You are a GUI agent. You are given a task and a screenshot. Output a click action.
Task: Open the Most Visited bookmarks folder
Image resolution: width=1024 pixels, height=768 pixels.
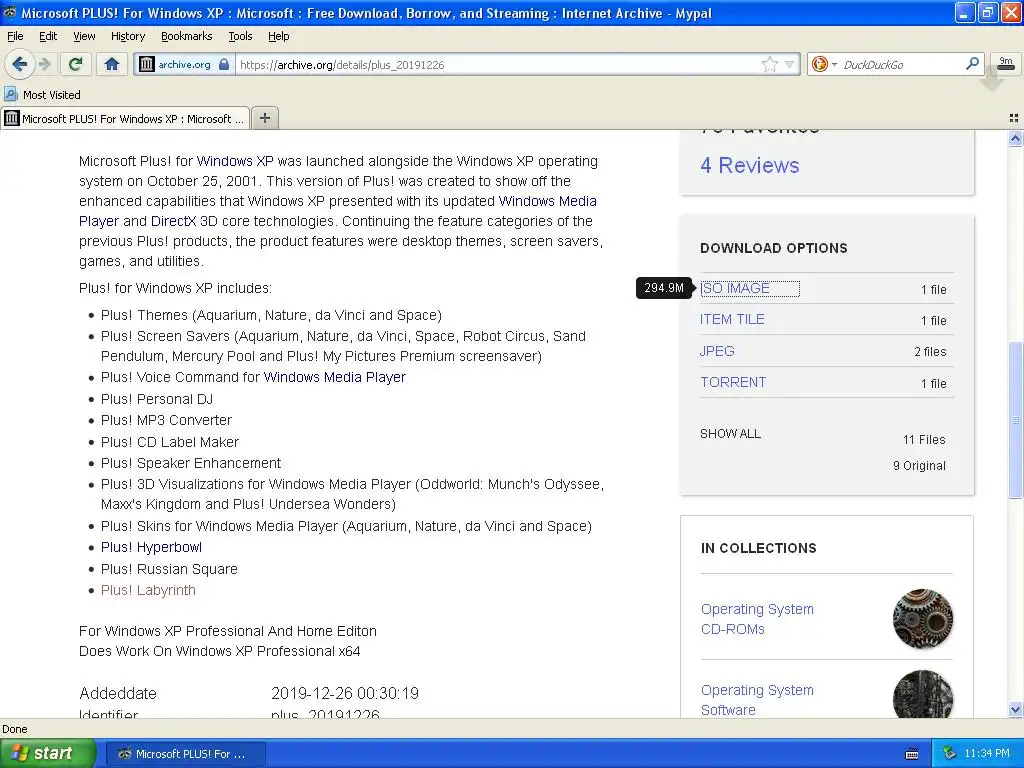[42, 95]
